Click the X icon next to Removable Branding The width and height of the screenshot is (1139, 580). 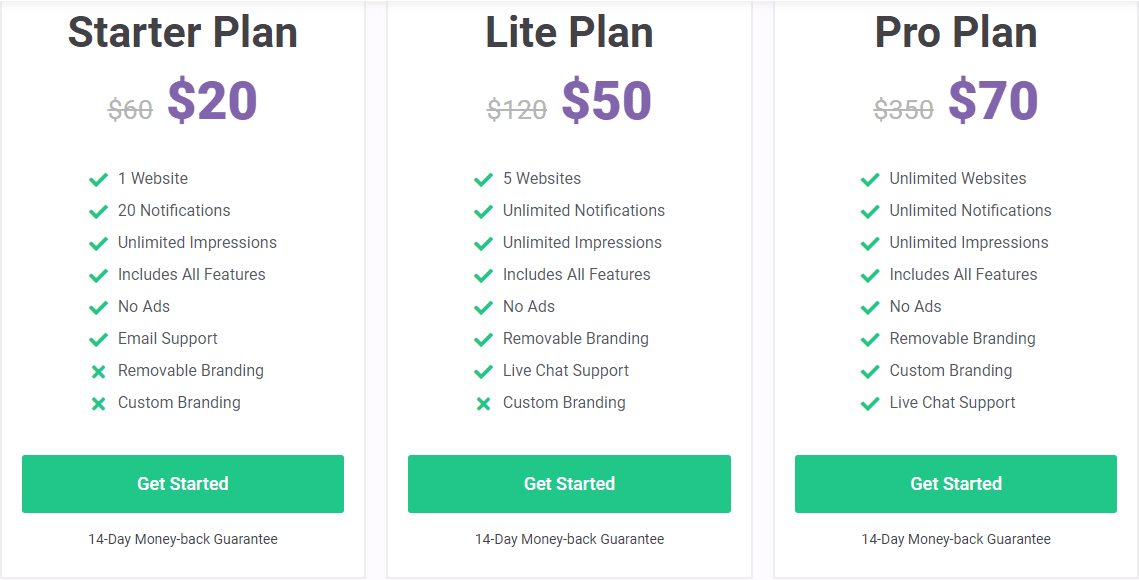(x=98, y=370)
